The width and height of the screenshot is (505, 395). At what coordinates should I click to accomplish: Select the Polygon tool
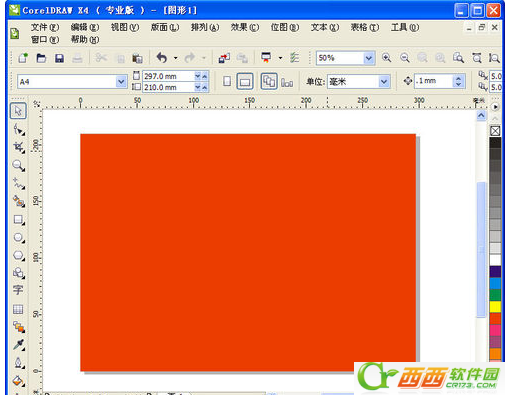18,256
